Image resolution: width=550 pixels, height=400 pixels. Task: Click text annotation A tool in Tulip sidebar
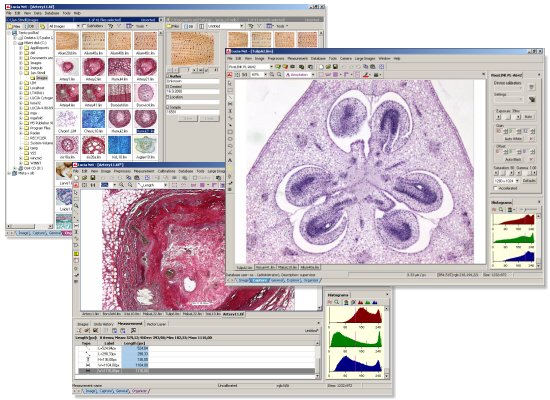[x=230, y=160]
